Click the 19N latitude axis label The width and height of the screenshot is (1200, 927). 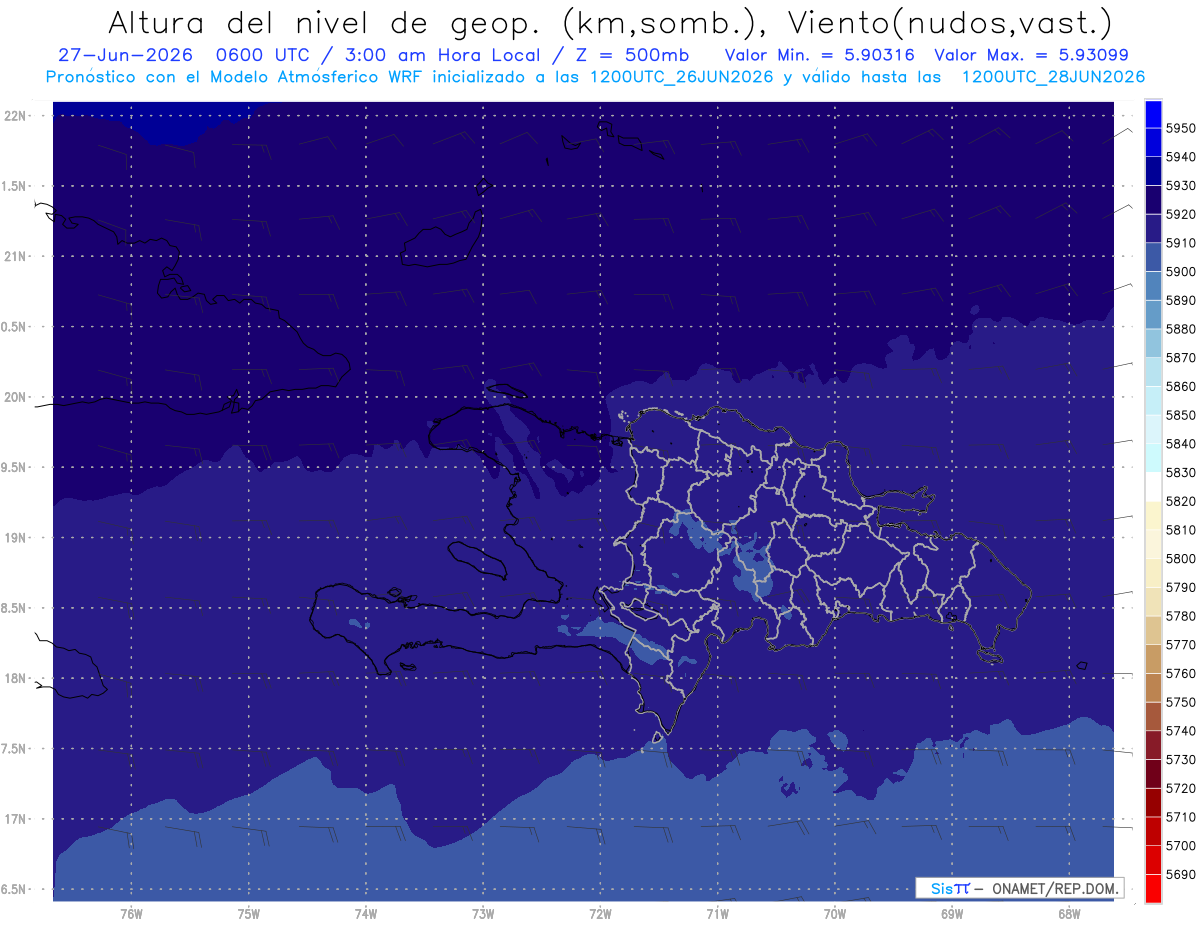(x=15, y=538)
